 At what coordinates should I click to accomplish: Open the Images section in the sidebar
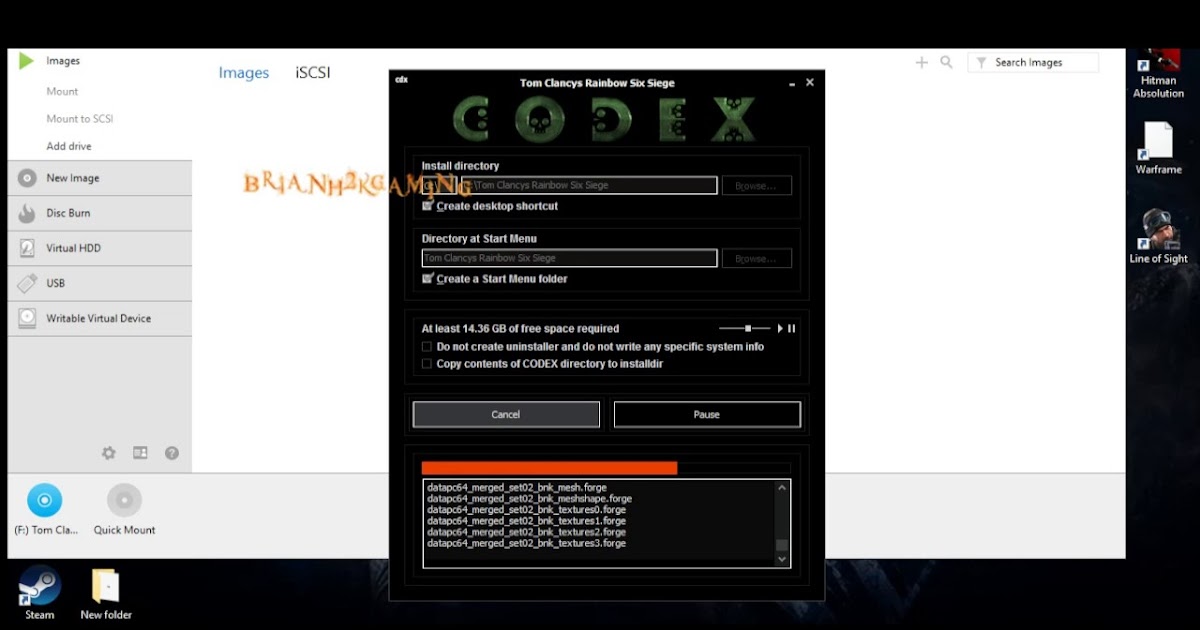pos(62,61)
